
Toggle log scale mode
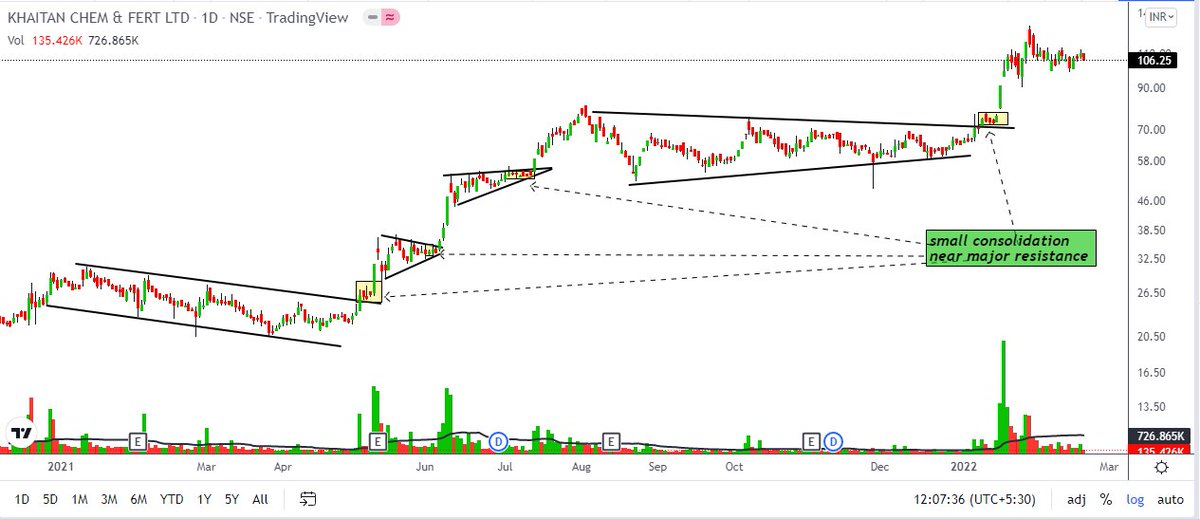[x=1135, y=499]
